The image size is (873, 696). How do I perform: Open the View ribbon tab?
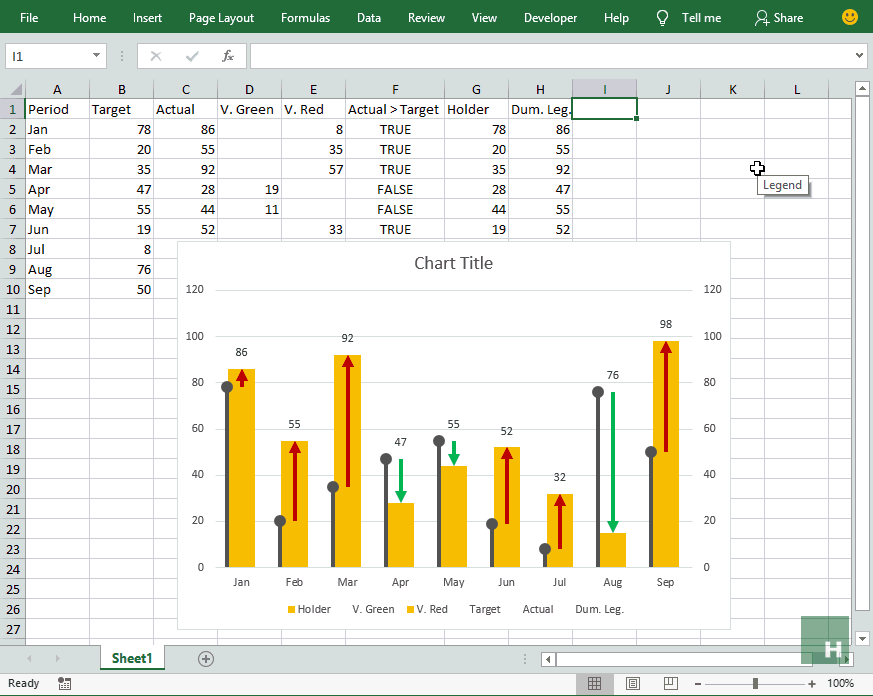pos(484,18)
